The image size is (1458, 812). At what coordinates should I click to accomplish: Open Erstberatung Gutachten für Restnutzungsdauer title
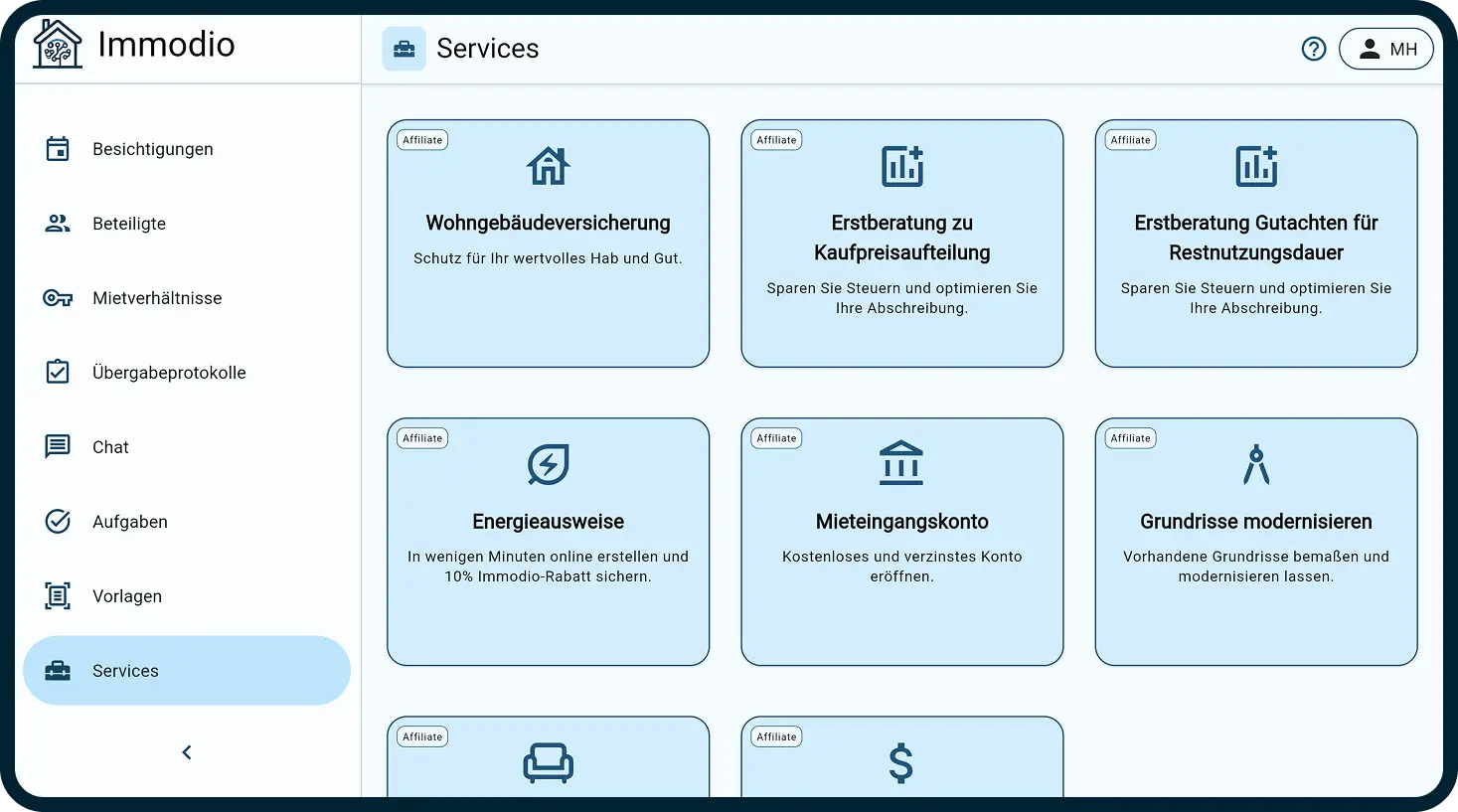pos(1256,238)
